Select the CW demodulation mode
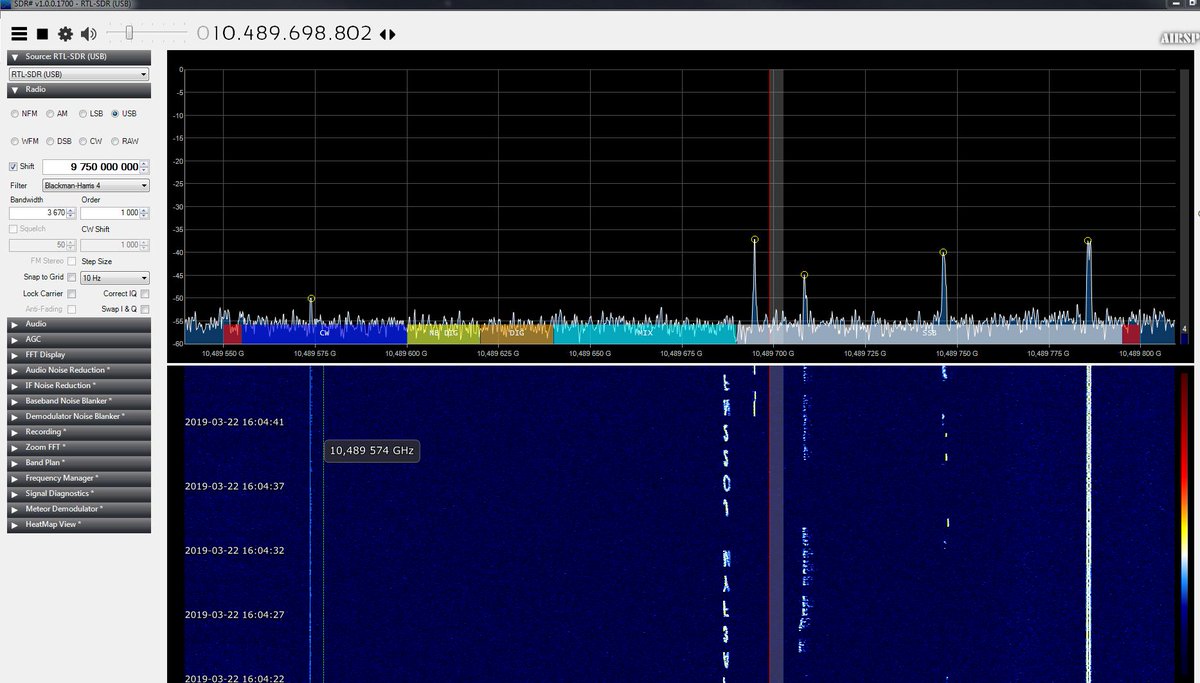The width and height of the screenshot is (1200, 683). coord(85,141)
